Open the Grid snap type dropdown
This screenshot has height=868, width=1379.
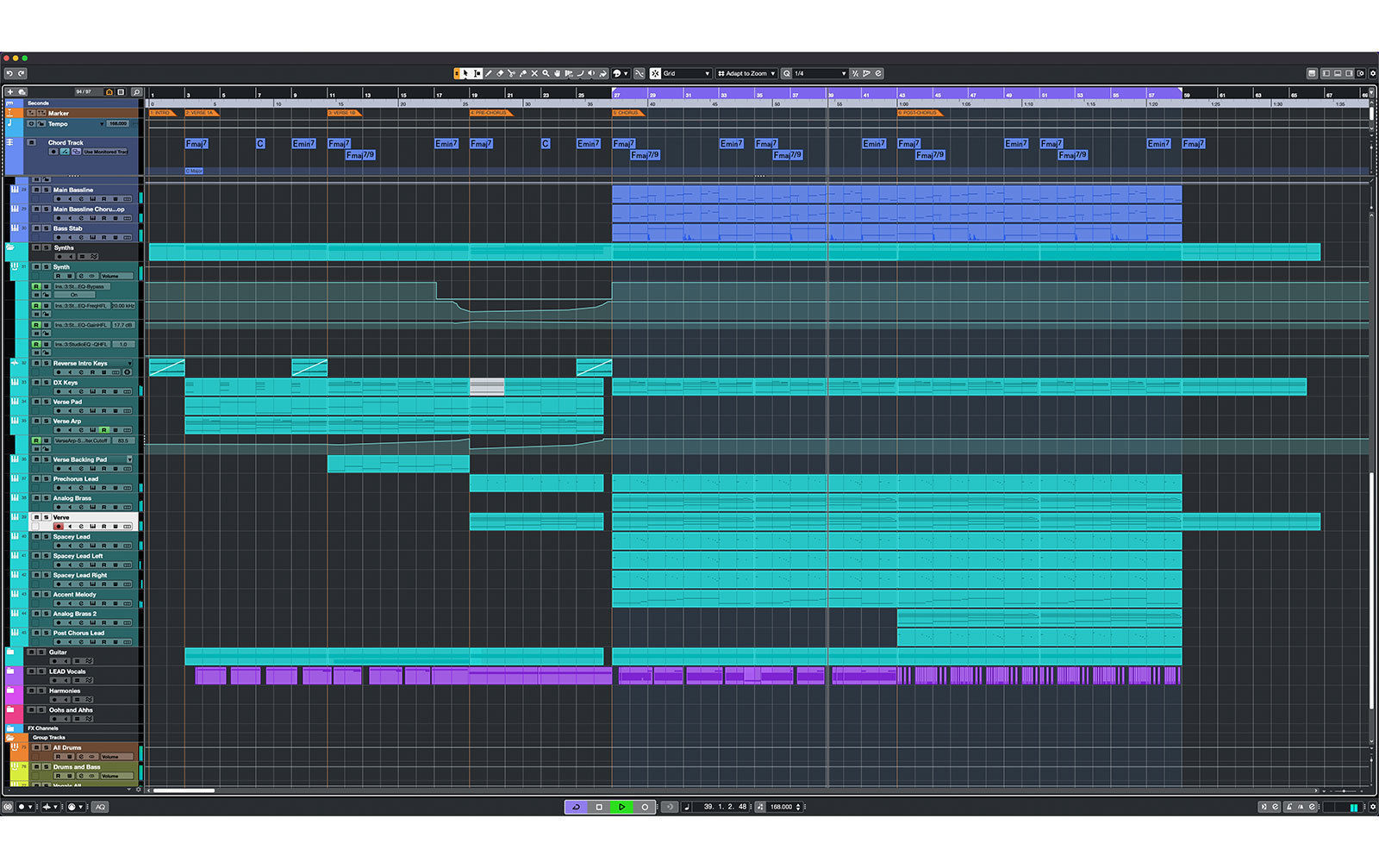pyautogui.click(x=686, y=73)
